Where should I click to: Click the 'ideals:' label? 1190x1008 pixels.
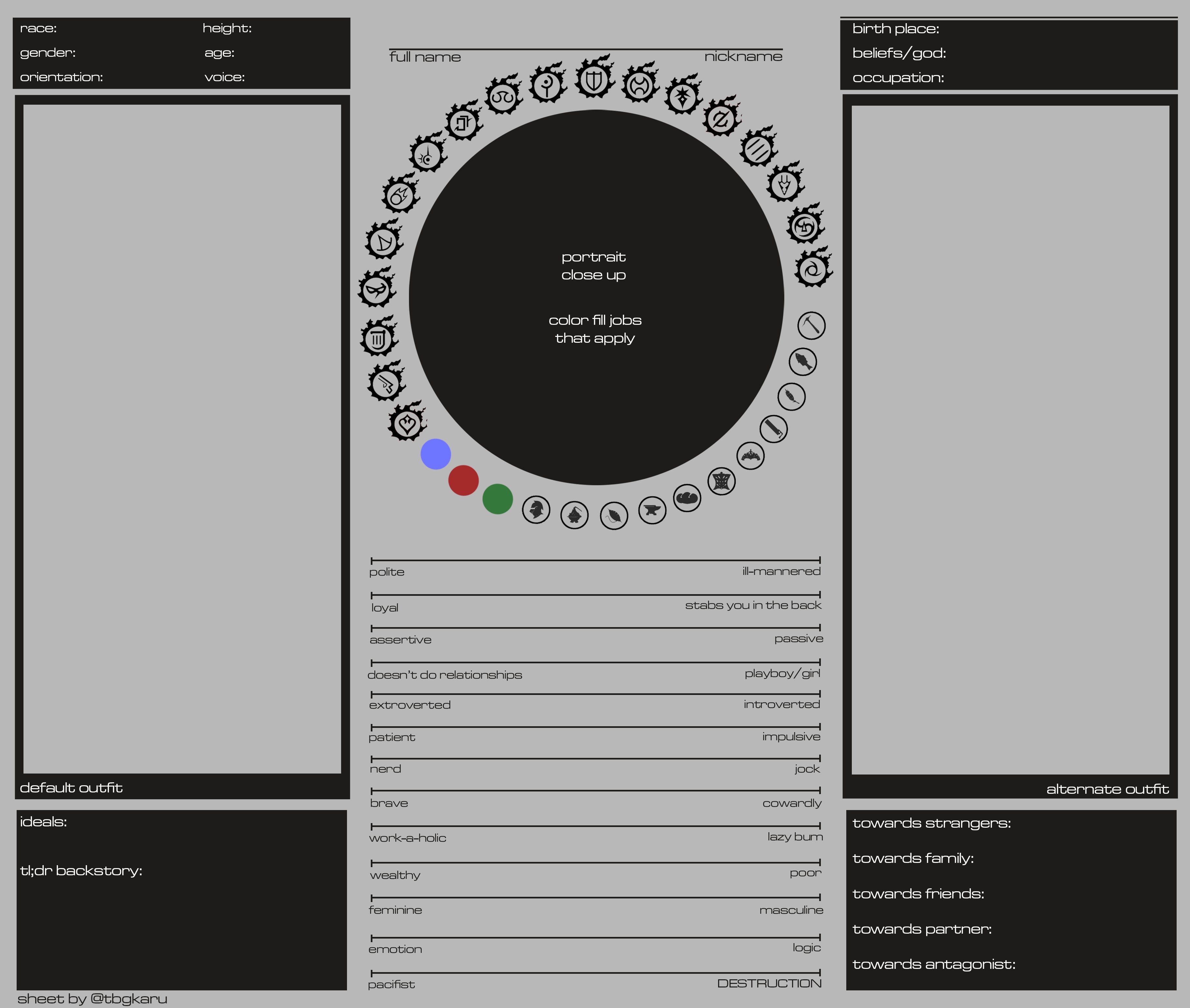point(43,822)
